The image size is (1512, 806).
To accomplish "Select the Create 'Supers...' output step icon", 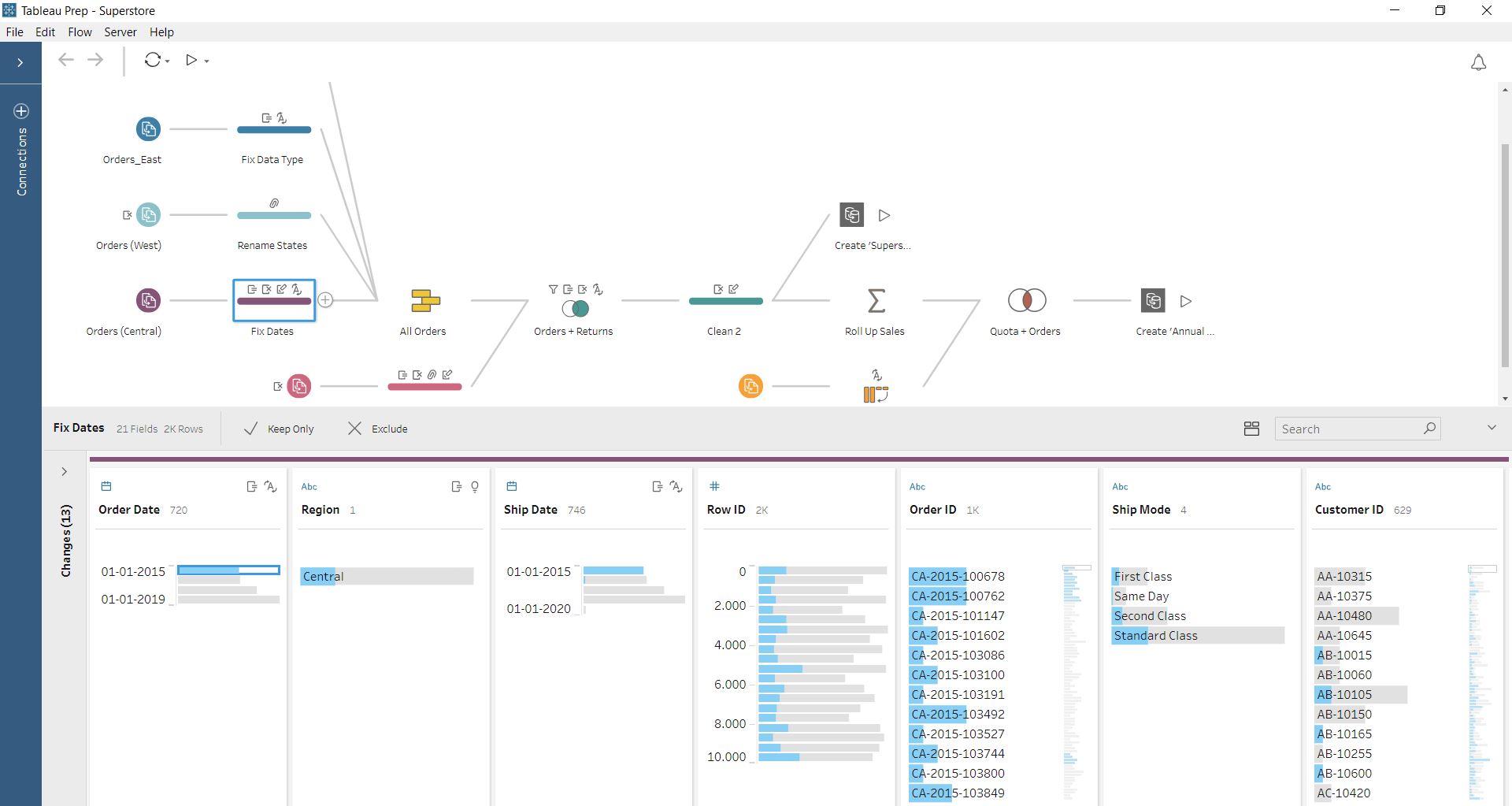I will 852,214.
